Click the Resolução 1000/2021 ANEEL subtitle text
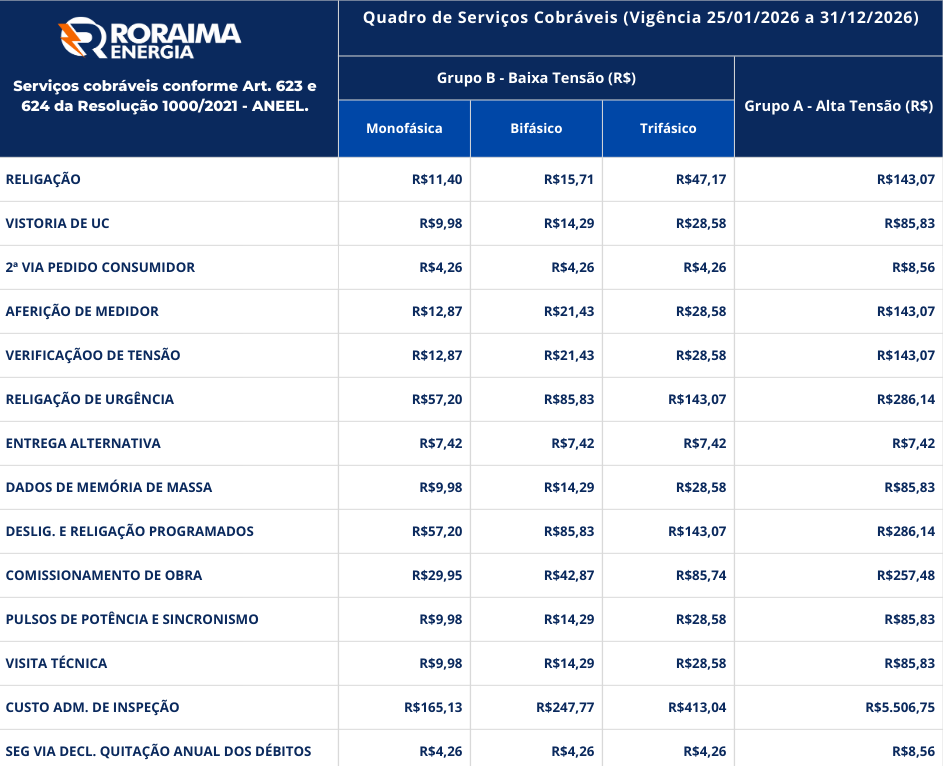Viewport: 943px width, 766px height. click(164, 96)
